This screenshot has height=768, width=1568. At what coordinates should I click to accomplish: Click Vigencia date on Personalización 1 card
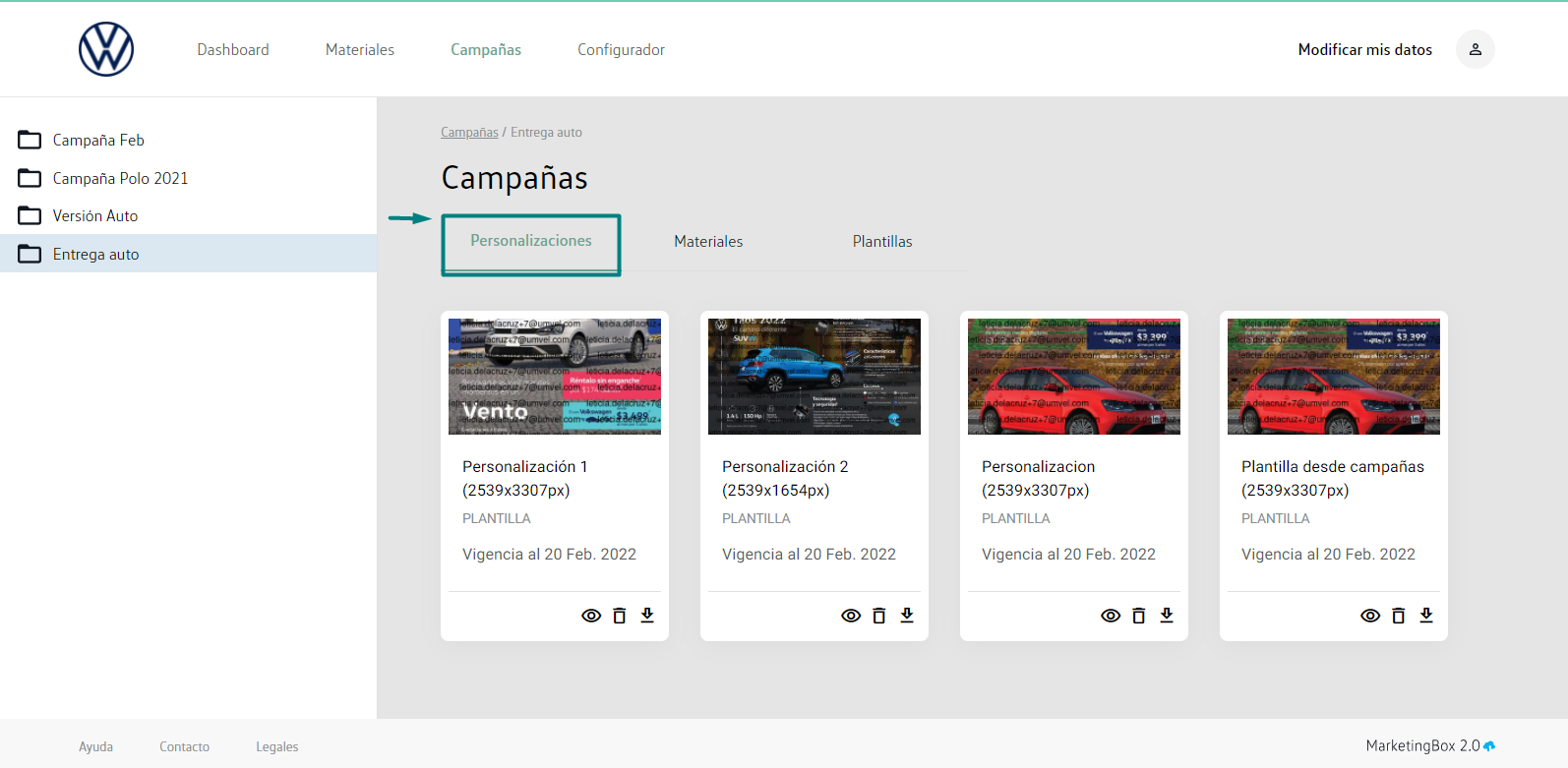[549, 554]
